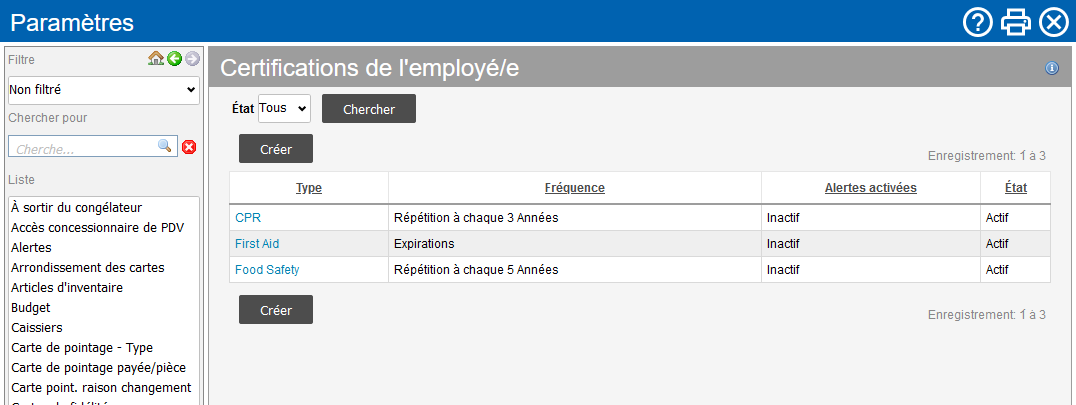Open the Food Safety certification link
The image size is (1076, 405).
tap(267, 269)
